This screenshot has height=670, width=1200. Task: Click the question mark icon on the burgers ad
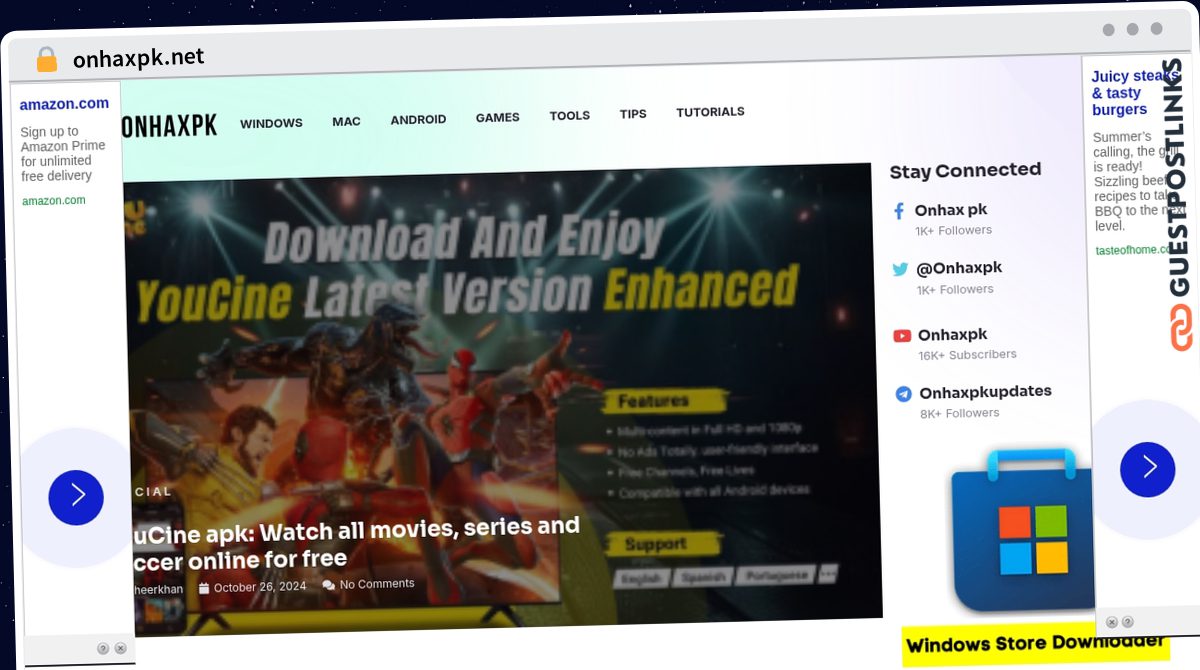coord(1128,622)
